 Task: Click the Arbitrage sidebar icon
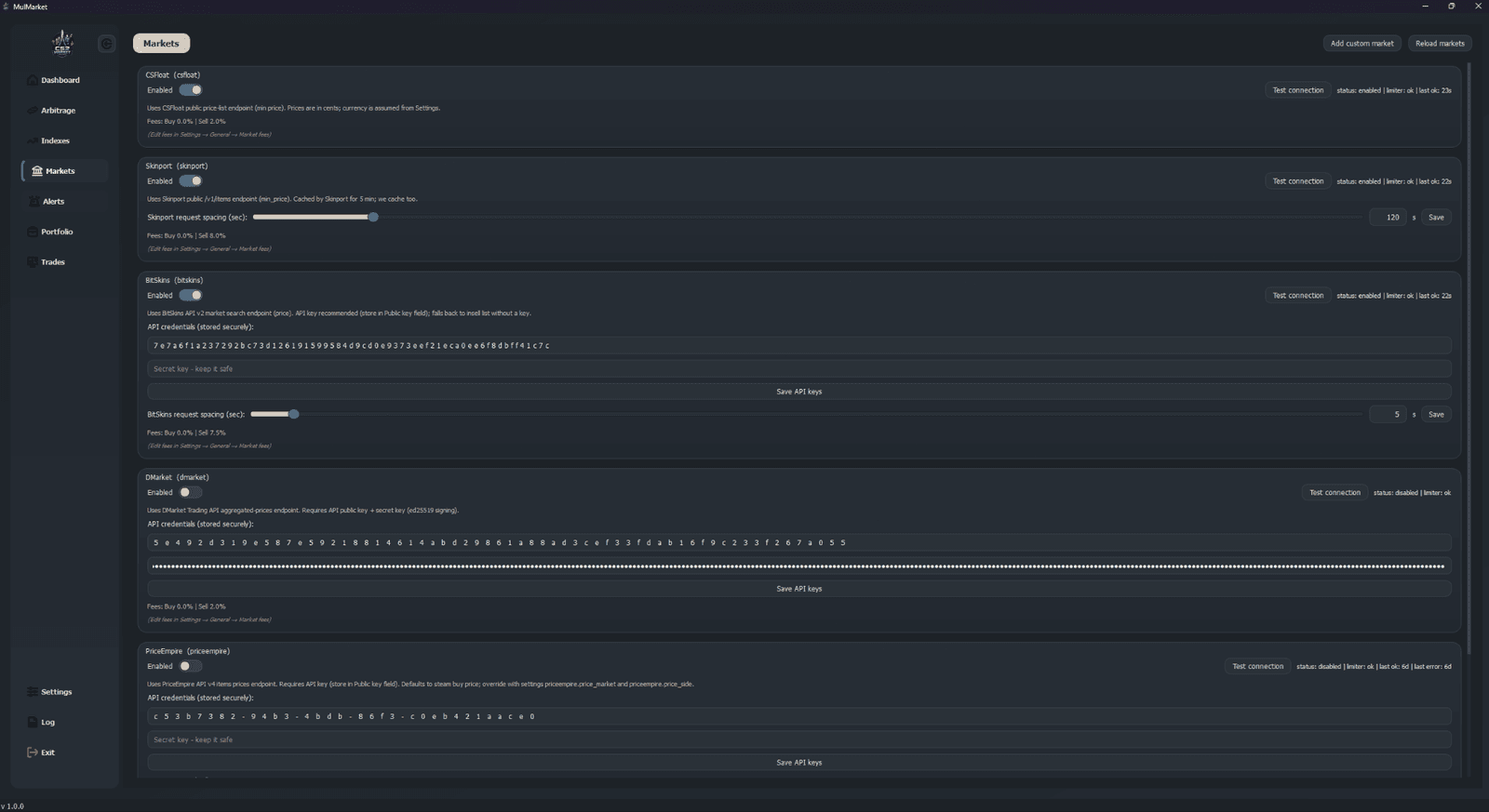(x=34, y=111)
